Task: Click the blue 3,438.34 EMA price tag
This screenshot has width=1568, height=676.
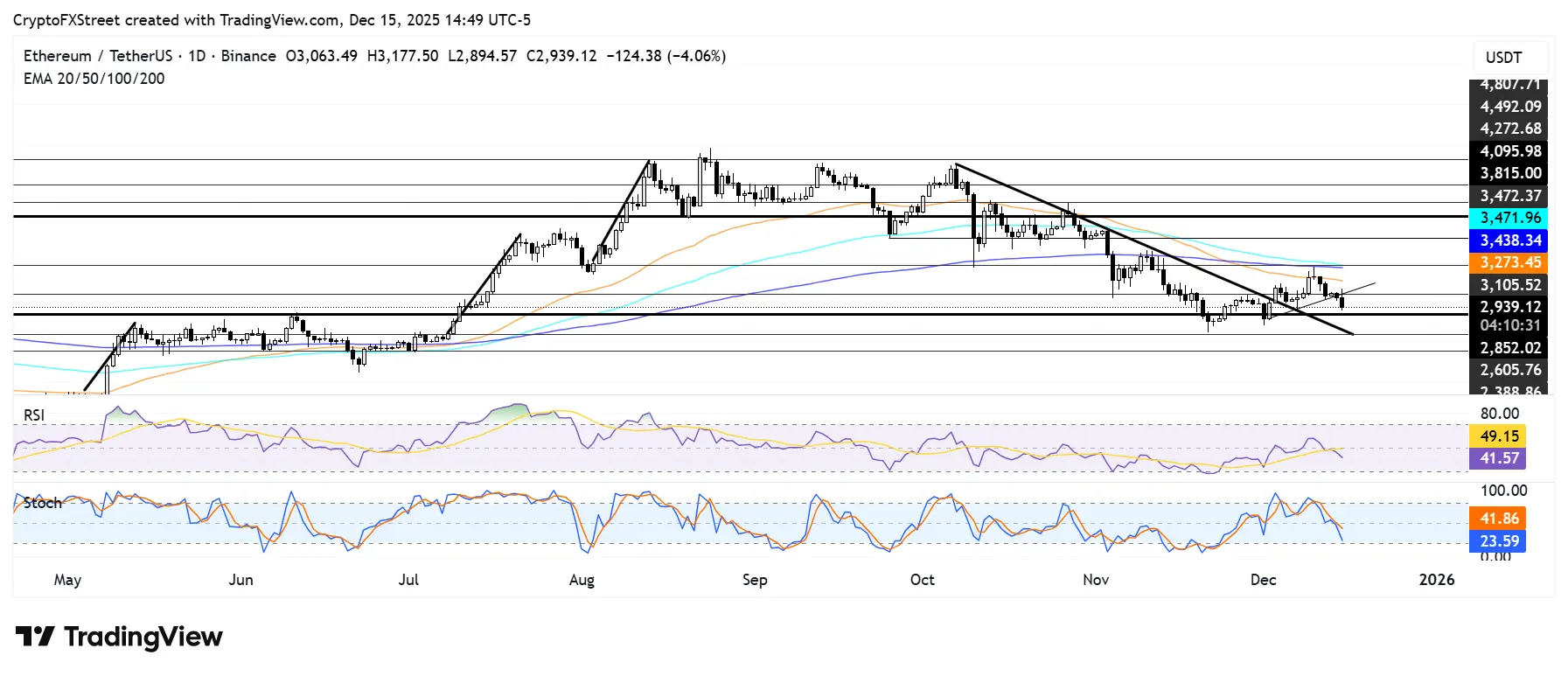Action: pyautogui.click(x=1509, y=240)
